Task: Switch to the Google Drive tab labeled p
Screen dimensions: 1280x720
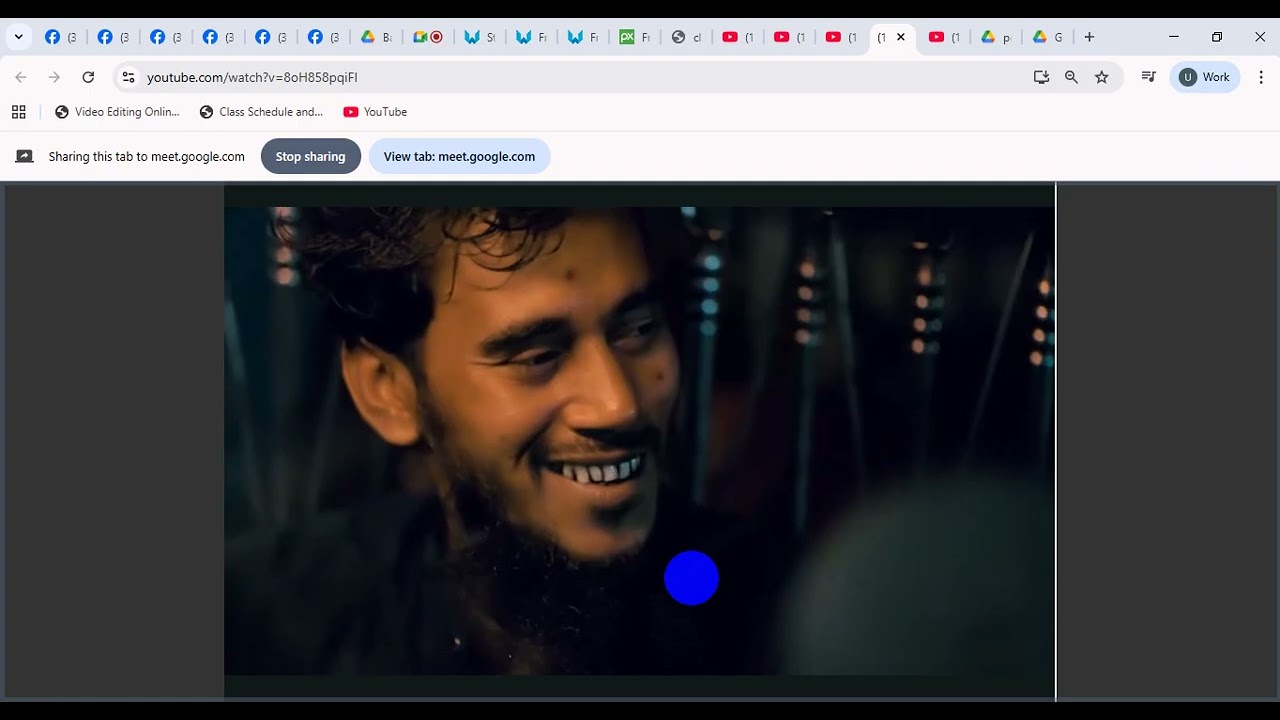Action: click(995, 37)
